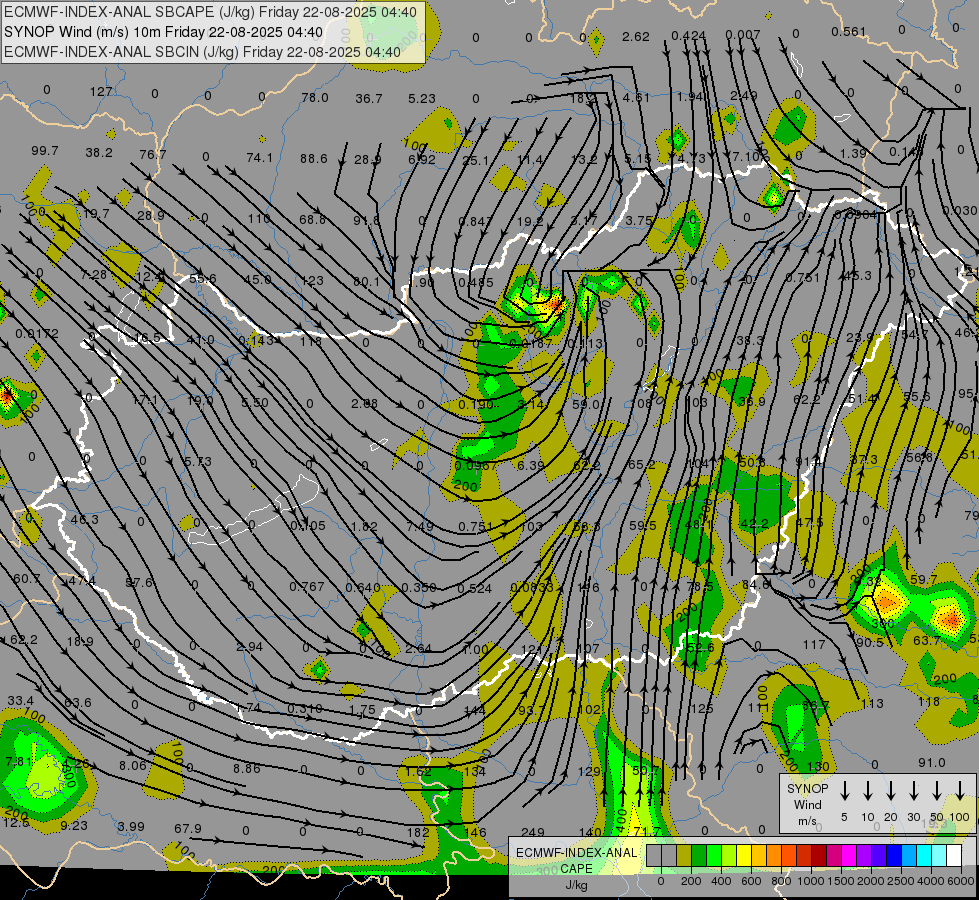This screenshot has height=900, width=979.
Task: Click the J/kg unit under CAPE
Action: pos(576,885)
